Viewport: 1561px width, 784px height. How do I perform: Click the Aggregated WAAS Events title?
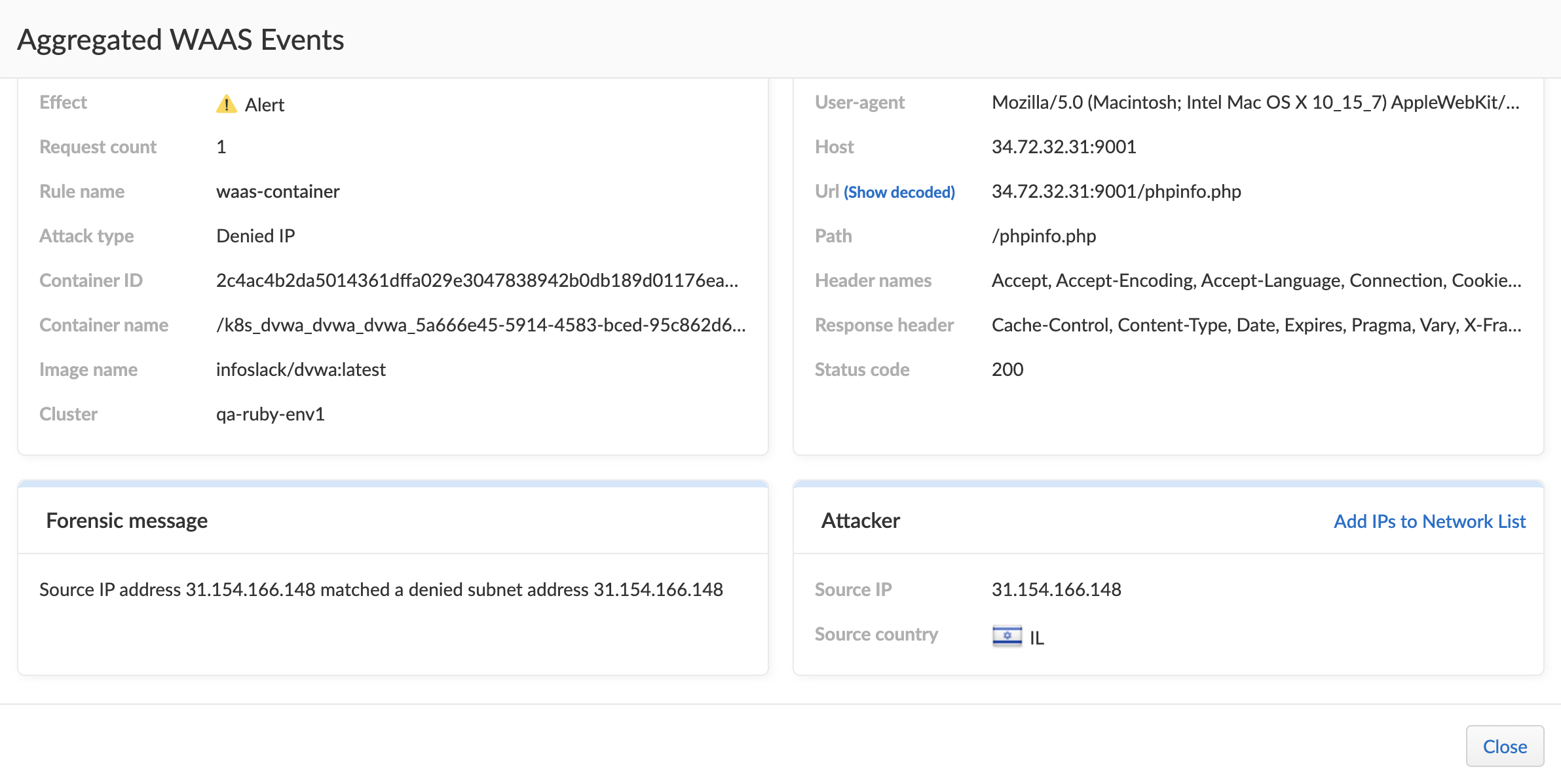180,39
